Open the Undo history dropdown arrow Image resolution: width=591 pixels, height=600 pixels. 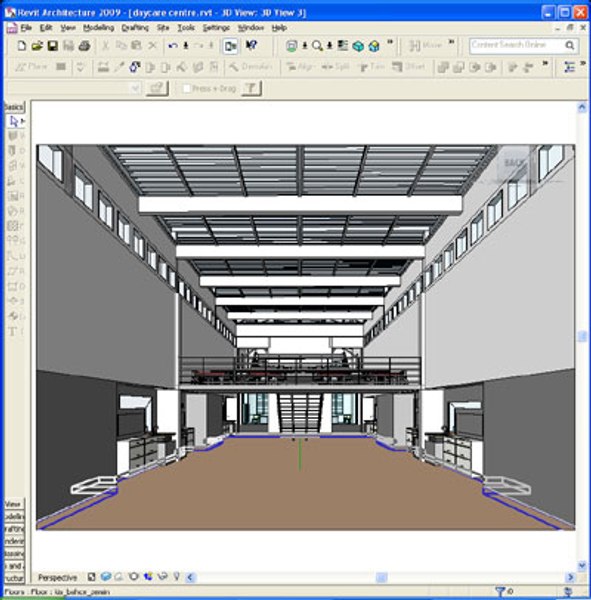pyautogui.click(x=186, y=46)
